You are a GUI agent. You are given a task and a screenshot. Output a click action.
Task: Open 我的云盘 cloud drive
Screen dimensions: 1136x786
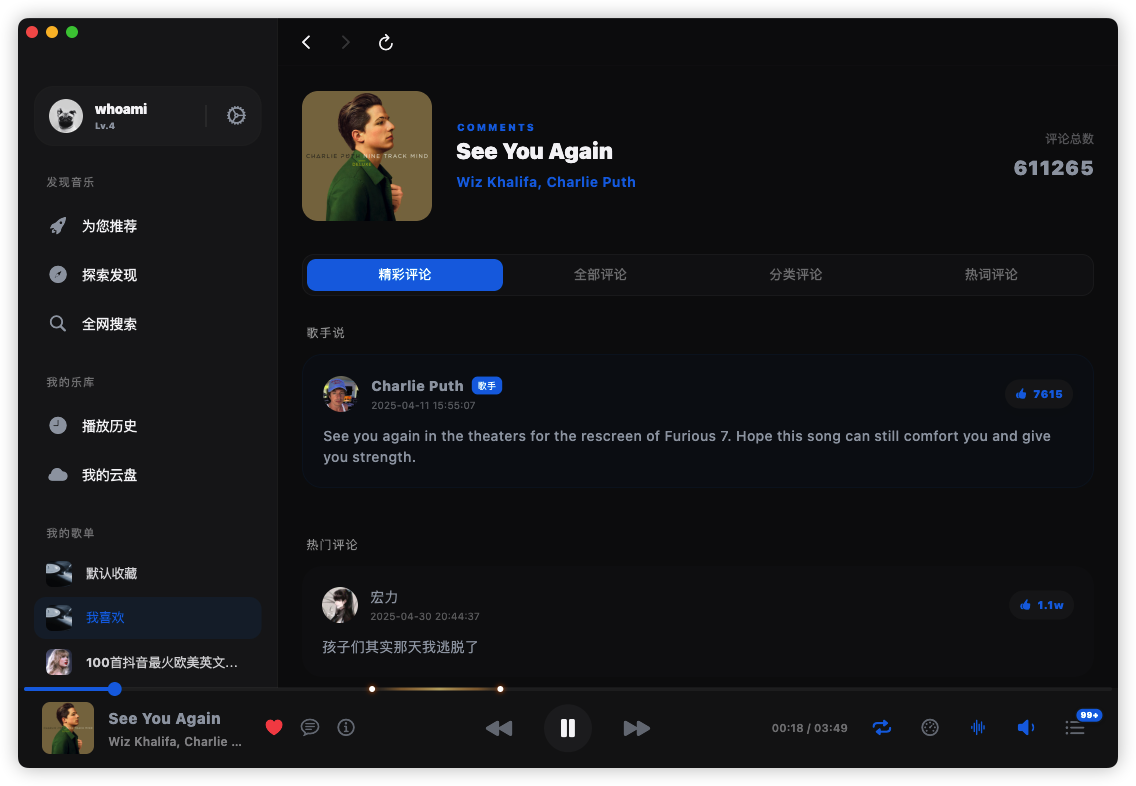(148, 475)
